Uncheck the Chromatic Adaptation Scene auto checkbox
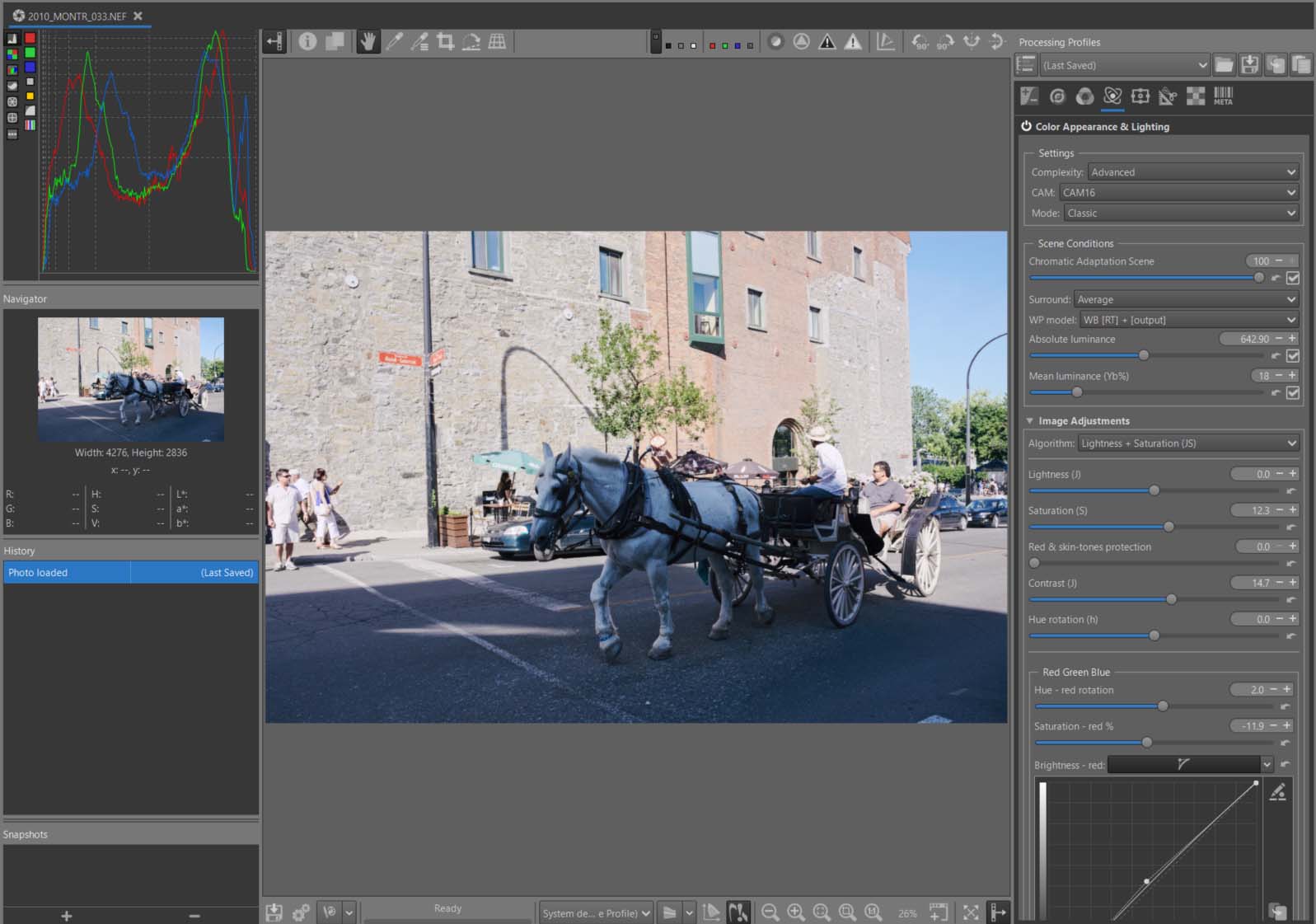 [1292, 278]
